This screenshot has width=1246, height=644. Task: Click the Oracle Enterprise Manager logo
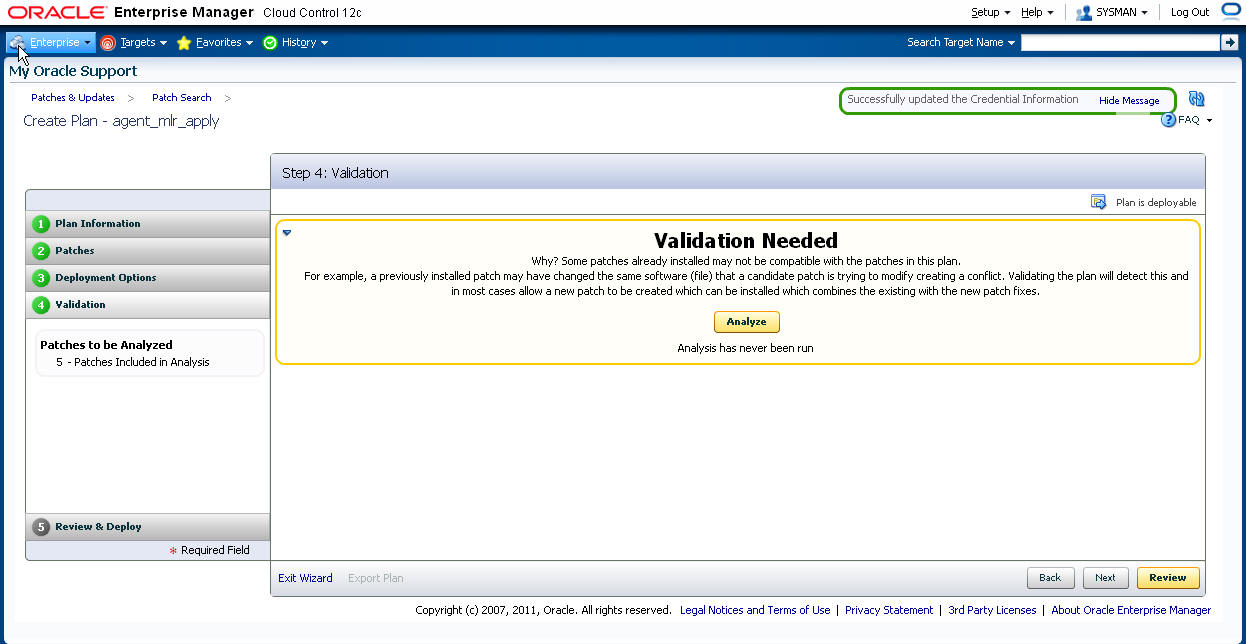point(57,12)
